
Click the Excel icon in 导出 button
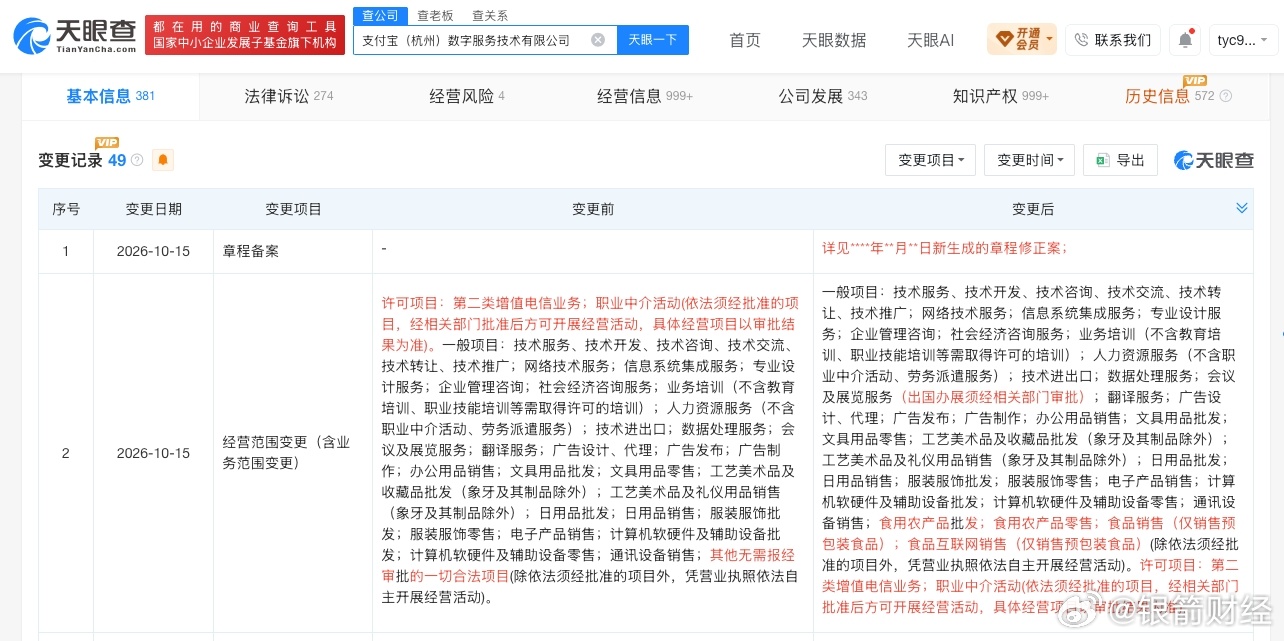[1103, 160]
